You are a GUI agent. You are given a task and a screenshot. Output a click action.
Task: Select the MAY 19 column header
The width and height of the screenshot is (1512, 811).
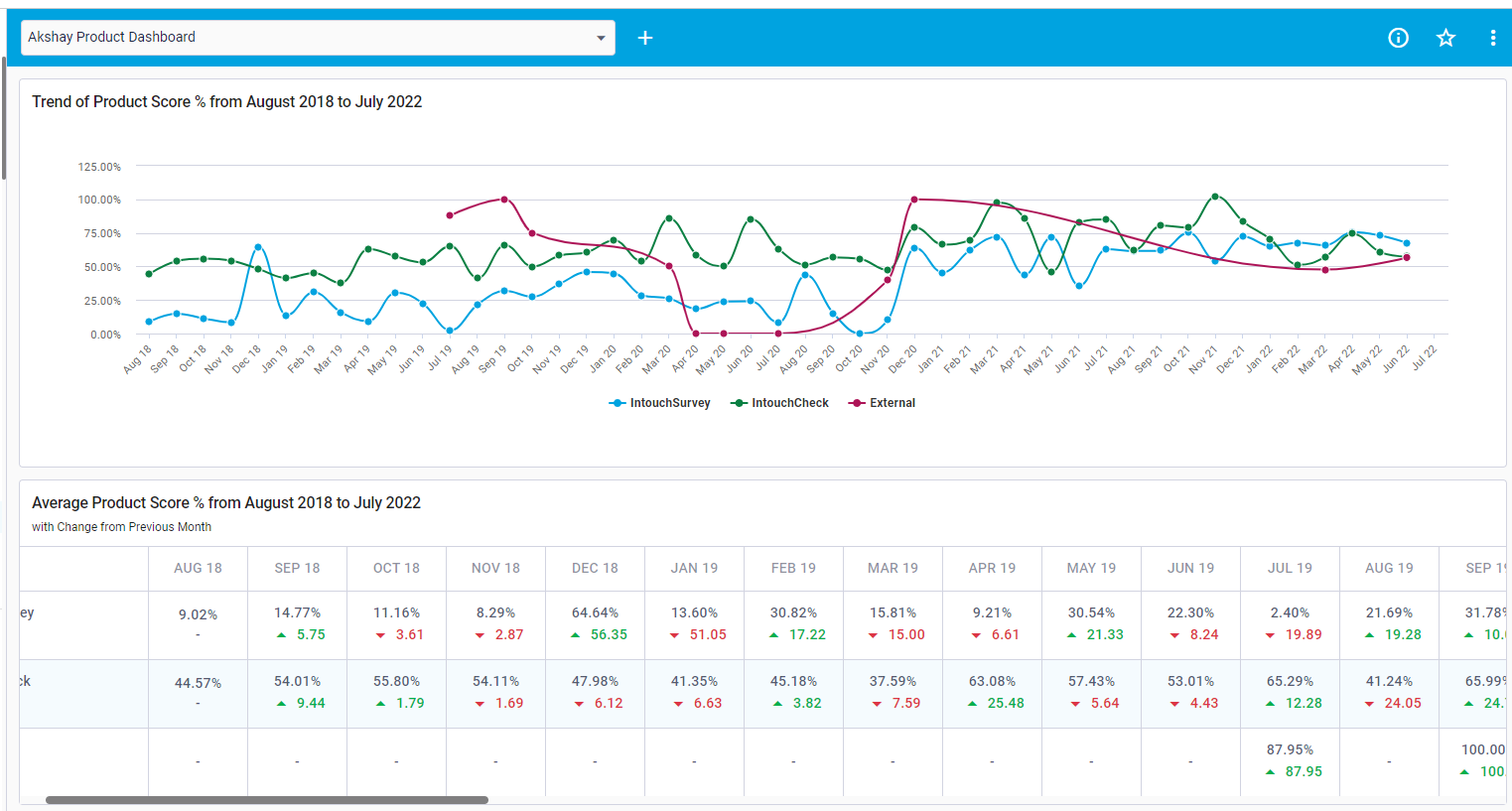(x=1091, y=568)
